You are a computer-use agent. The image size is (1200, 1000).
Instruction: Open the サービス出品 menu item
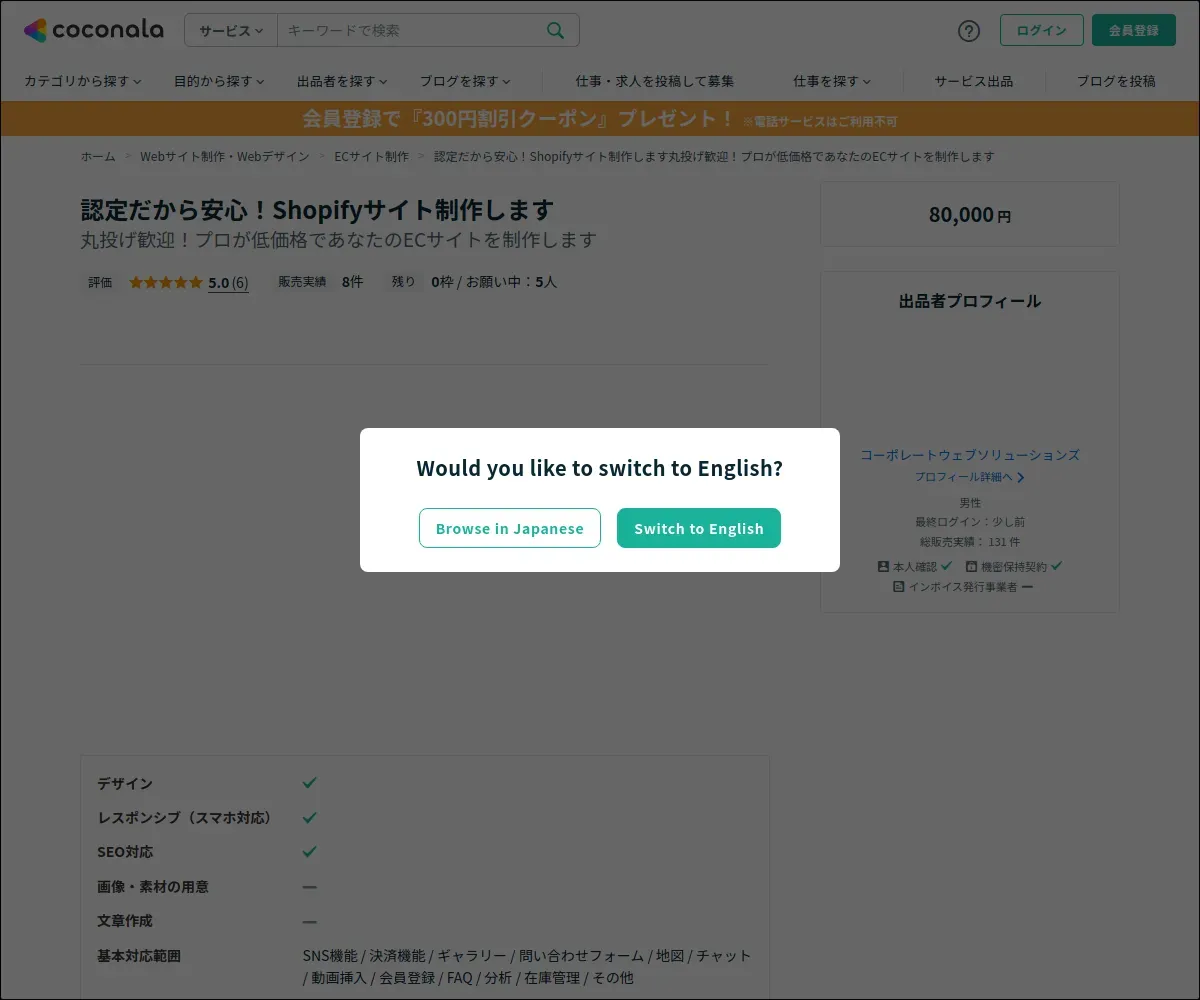point(974,81)
